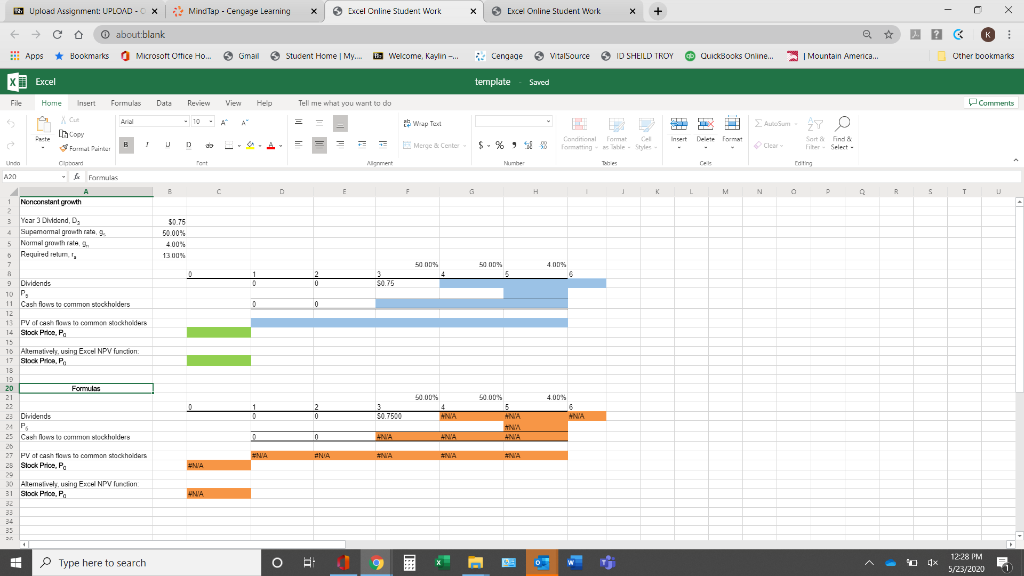
Task: Switch to the Insert ribbon tab
Action: point(86,103)
